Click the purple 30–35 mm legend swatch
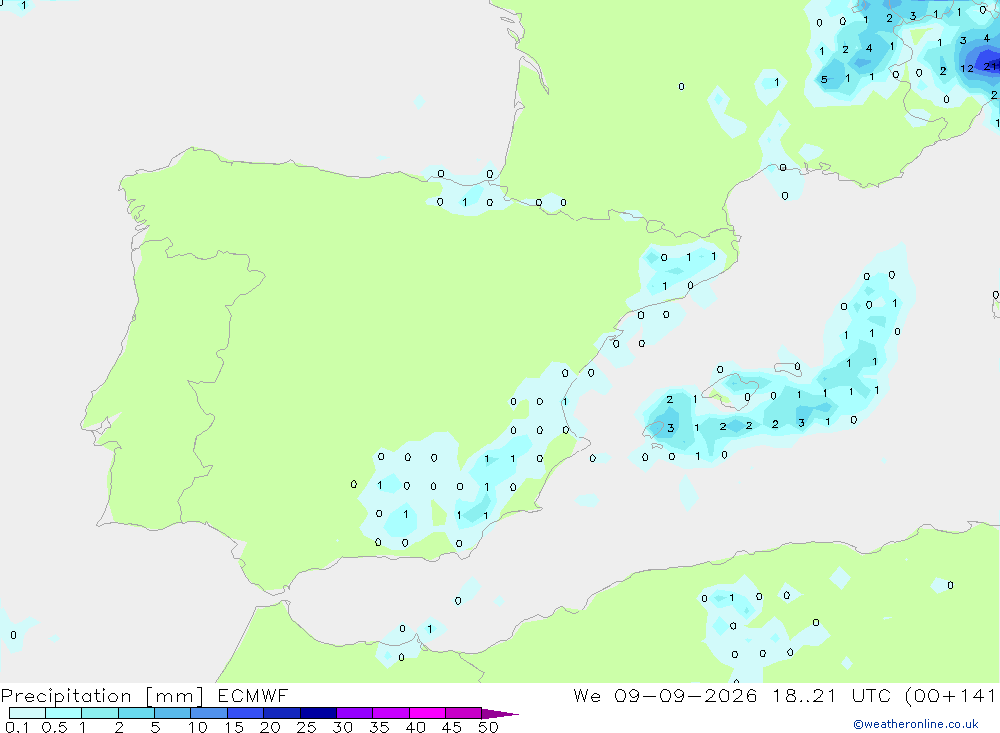This screenshot has height=733, width=1000. [x=354, y=713]
